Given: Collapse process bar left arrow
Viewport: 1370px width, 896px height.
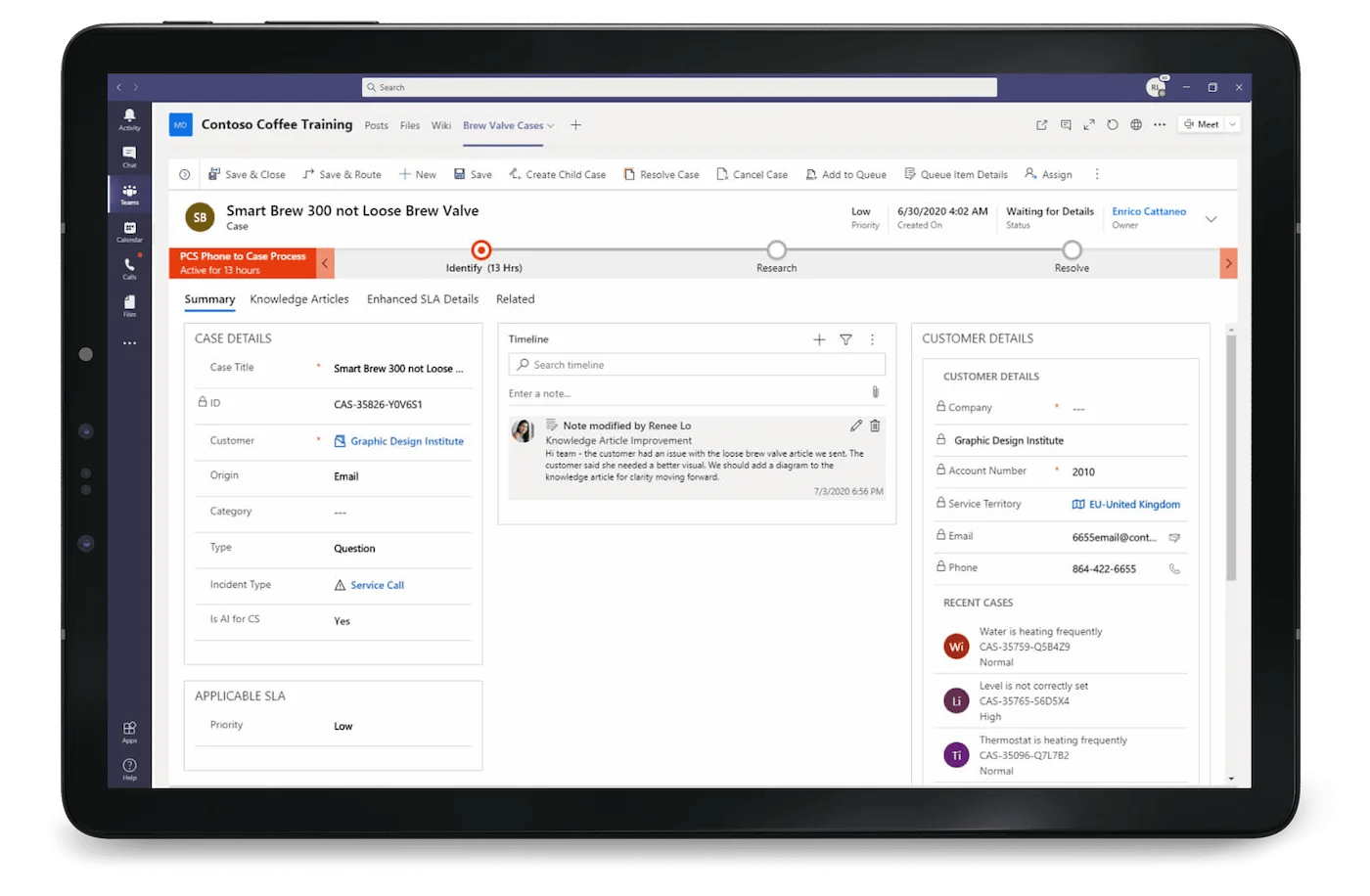Looking at the screenshot, I should (325, 263).
